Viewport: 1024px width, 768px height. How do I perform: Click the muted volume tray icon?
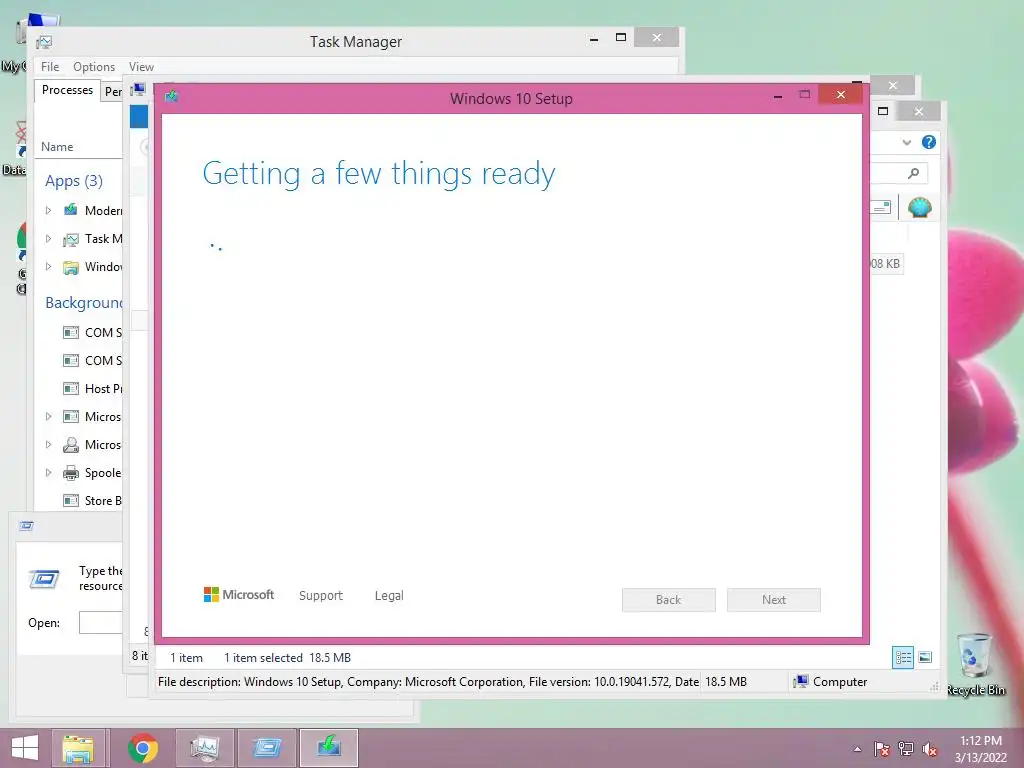929,749
